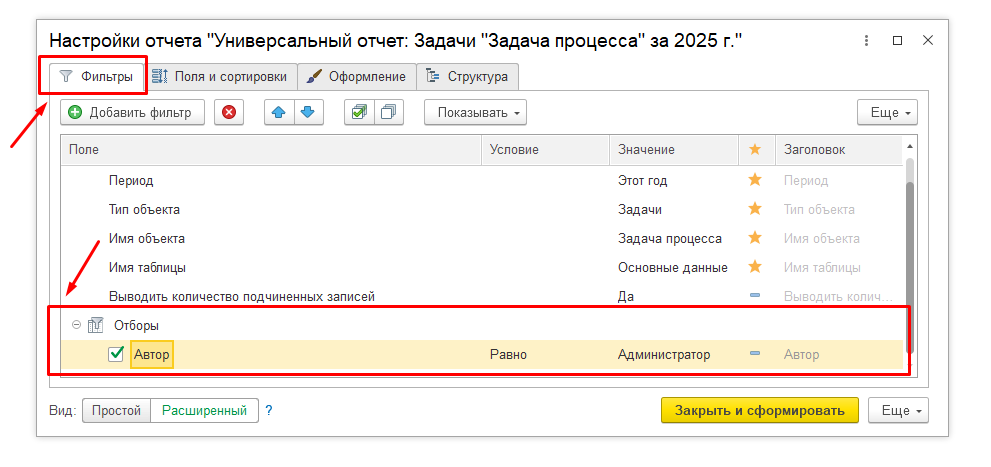The height and width of the screenshot is (467, 991).
Task: Close the report settings window
Action: click(928, 41)
